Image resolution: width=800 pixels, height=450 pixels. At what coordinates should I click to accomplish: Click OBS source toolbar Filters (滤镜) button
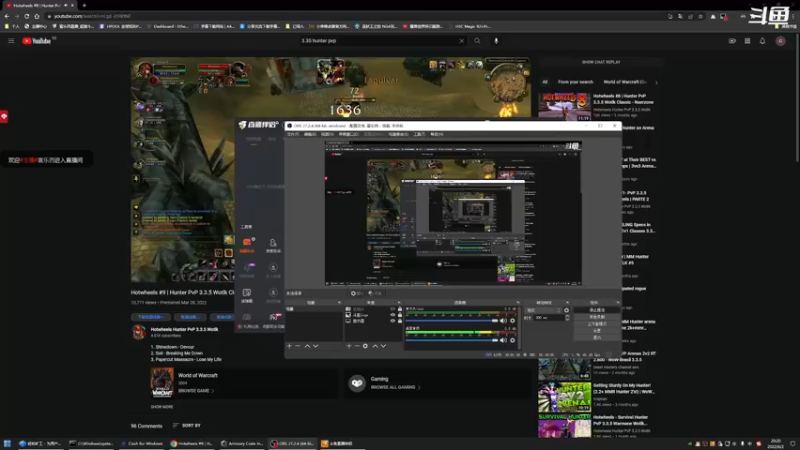375,293
